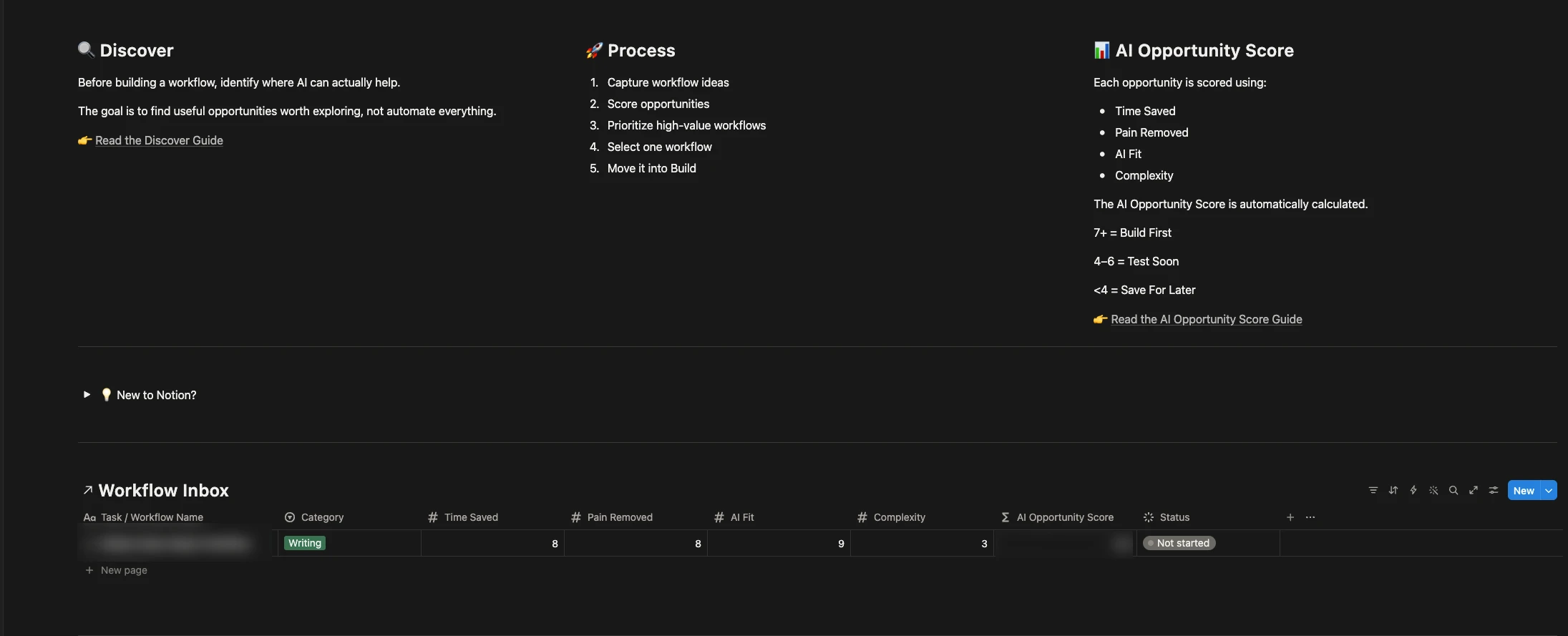Screen dimensions: 1568x636
Task: Click the "7+ = Build First" line
Action: (x=1132, y=233)
